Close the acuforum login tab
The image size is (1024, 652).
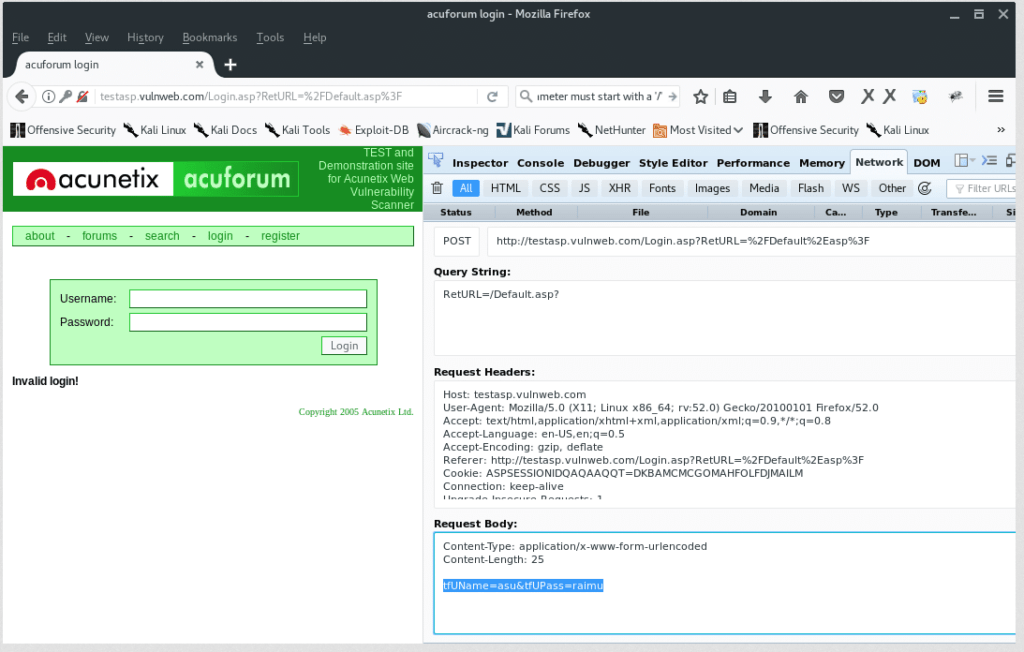tap(199, 65)
